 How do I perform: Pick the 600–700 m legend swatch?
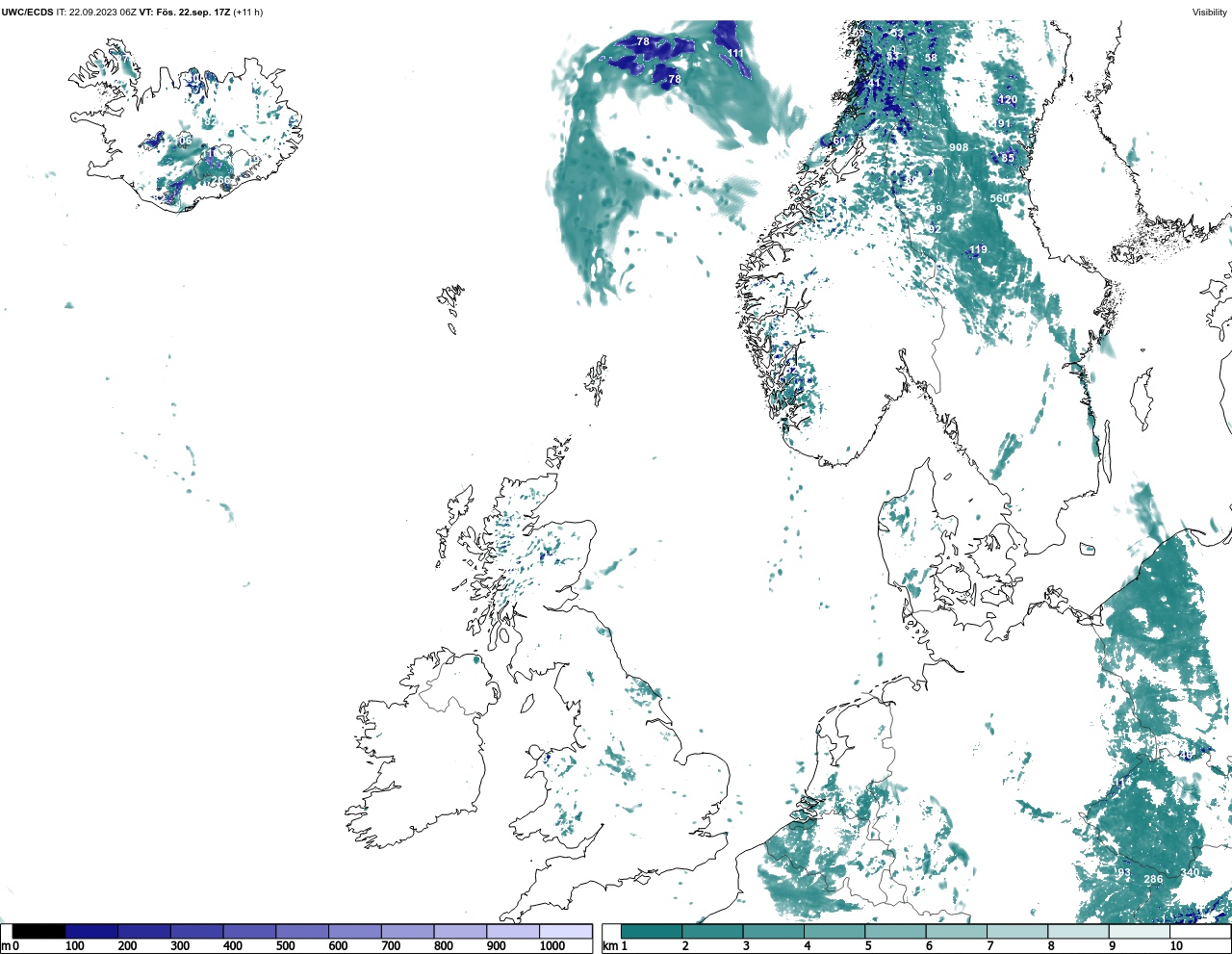click(x=354, y=931)
